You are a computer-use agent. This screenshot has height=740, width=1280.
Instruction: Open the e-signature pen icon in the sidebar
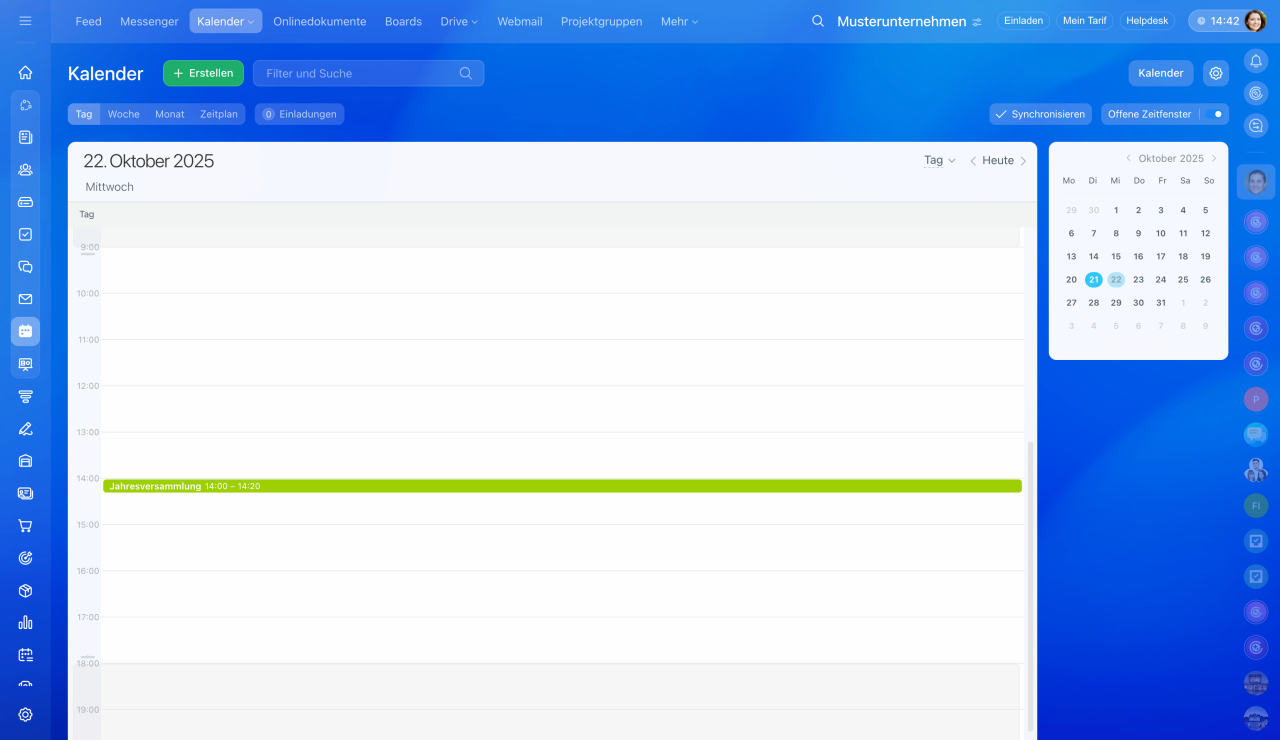25,429
